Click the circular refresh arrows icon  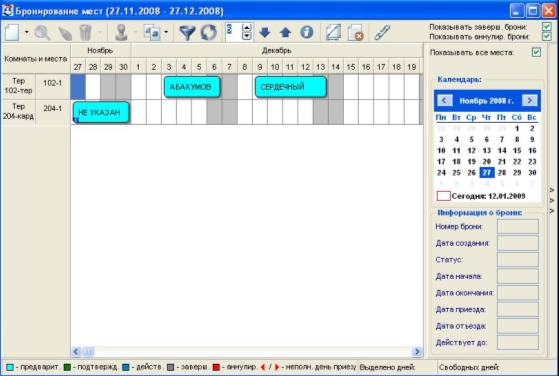(209, 32)
